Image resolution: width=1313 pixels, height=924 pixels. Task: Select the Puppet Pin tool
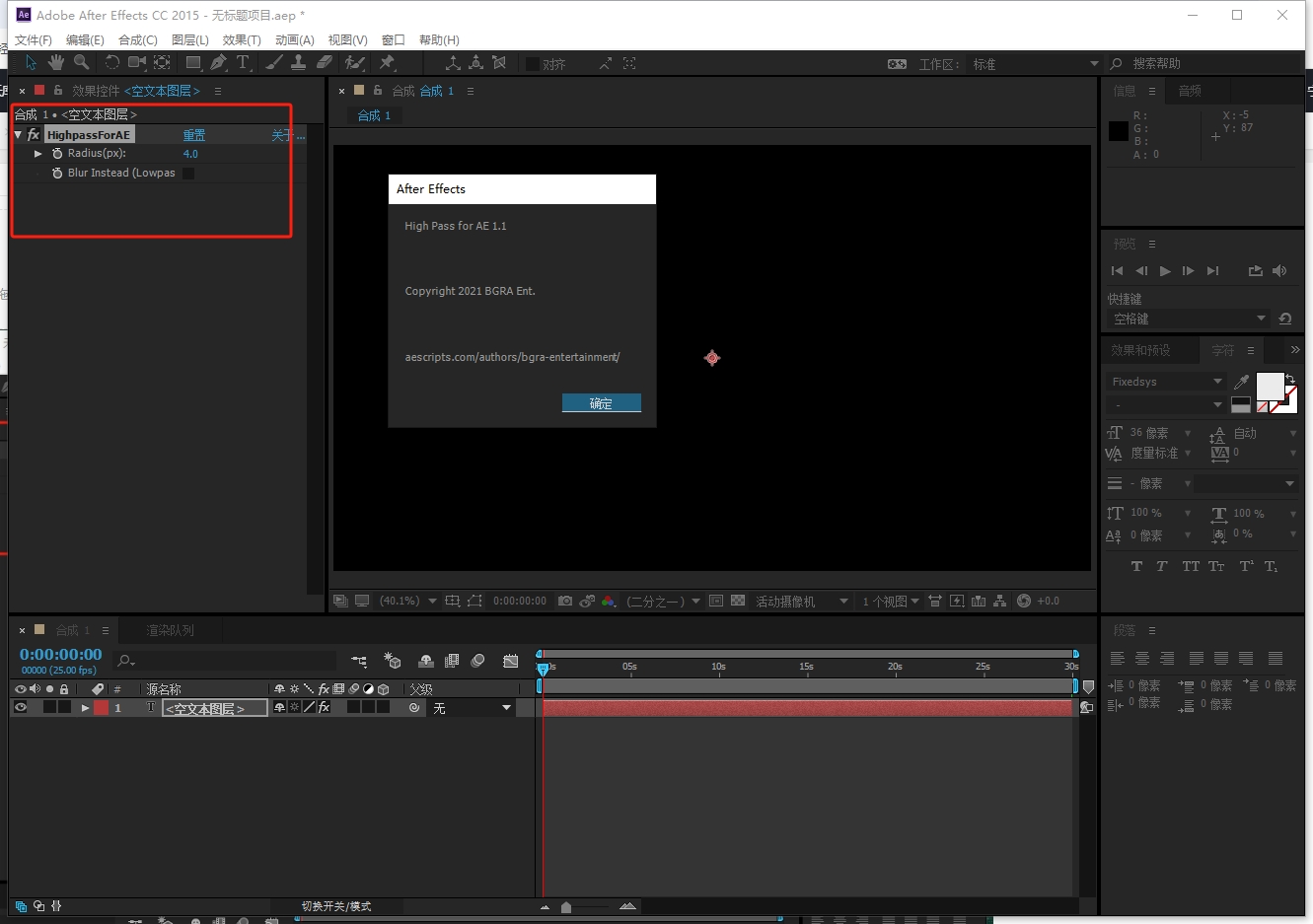click(x=387, y=63)
